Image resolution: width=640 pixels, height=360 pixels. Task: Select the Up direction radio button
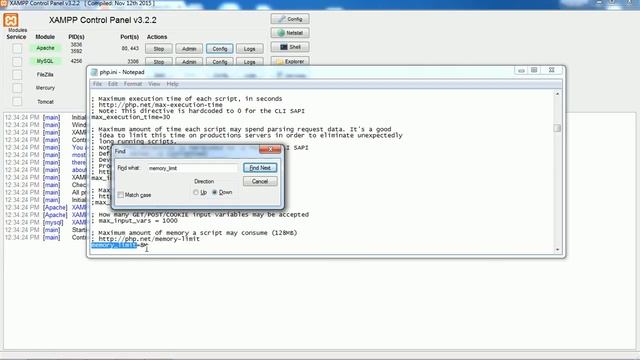click(x=196, y=192)
